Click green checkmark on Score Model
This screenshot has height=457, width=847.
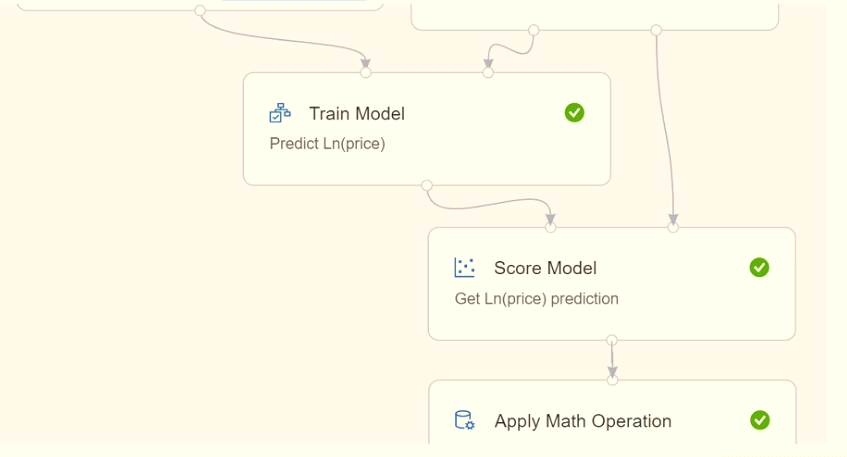[x=759, y=267]
